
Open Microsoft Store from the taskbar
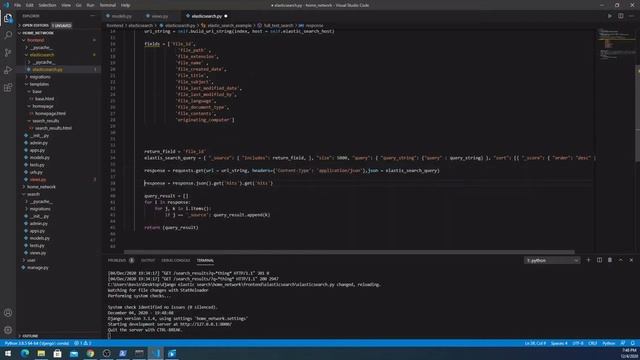click(x=58, y=353)
